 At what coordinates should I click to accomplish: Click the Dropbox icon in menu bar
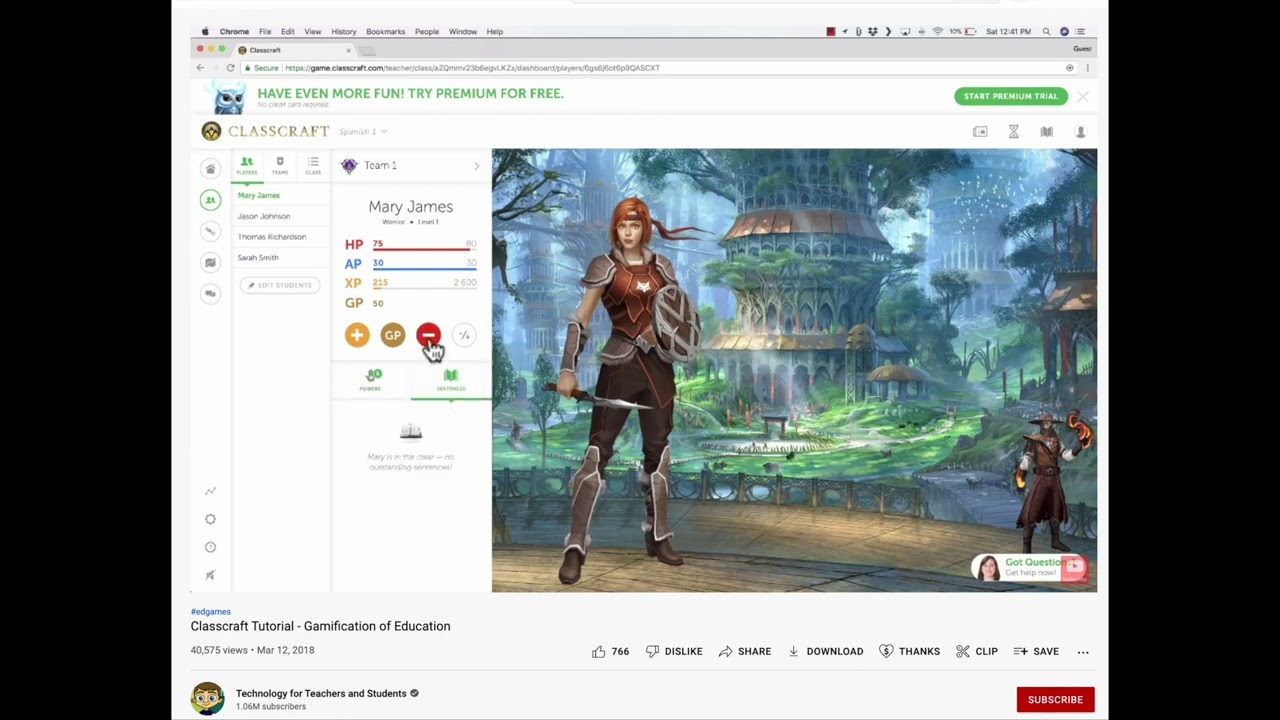point(873,32)
